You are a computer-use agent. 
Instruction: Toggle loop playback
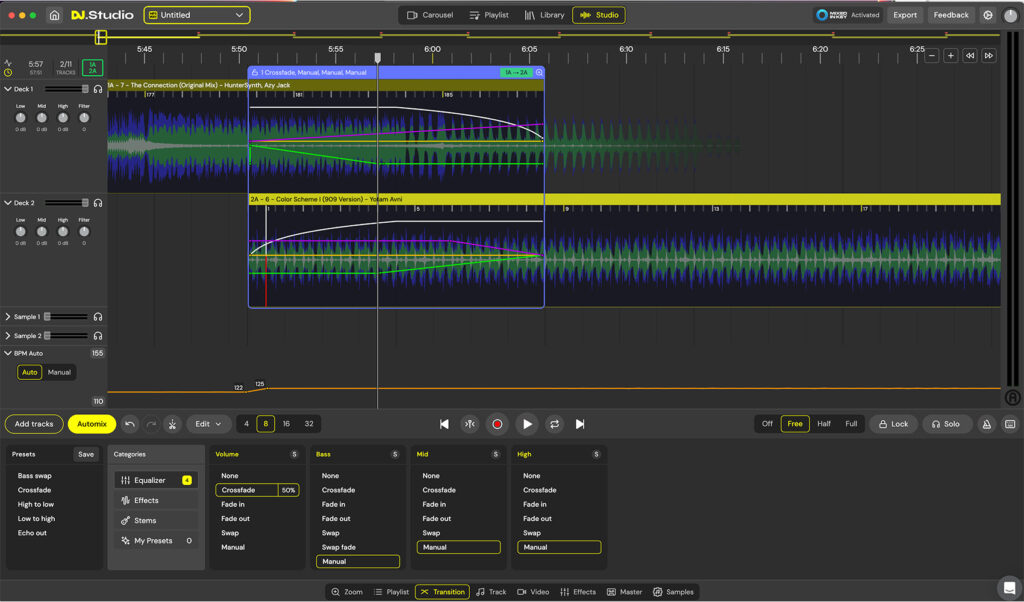554,424
